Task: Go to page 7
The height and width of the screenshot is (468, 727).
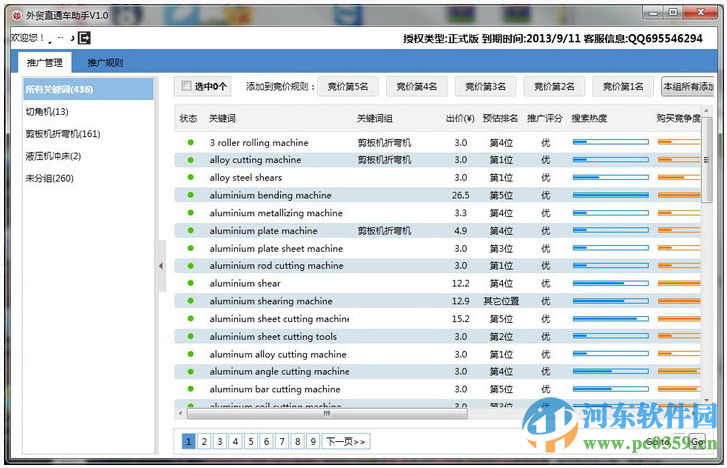Action: point(282,442)
